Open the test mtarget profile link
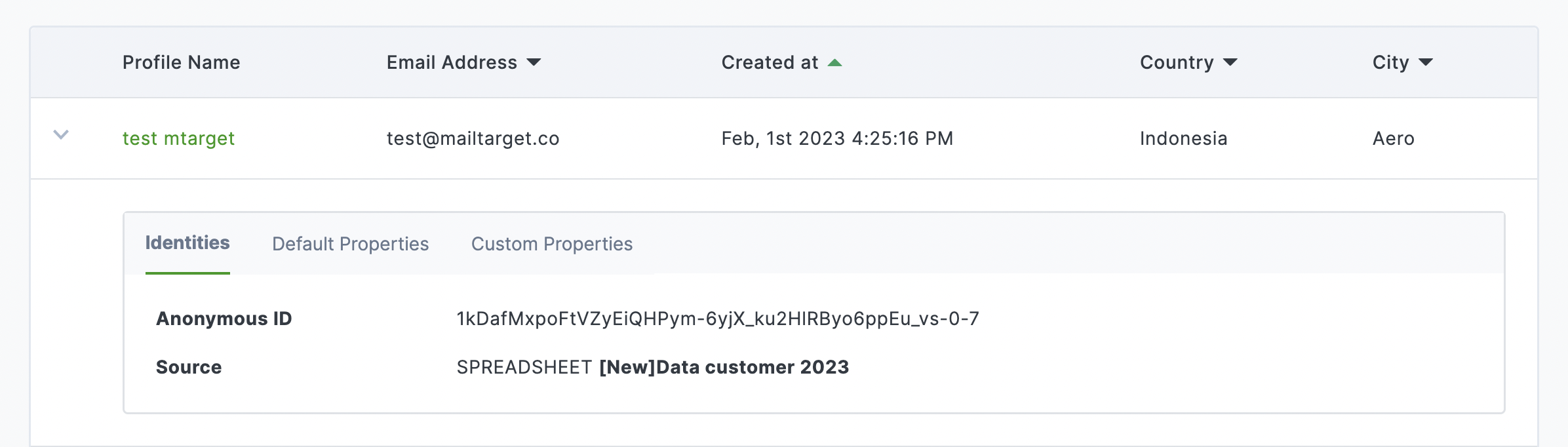 pyautogui.click(x=178, y=138)
